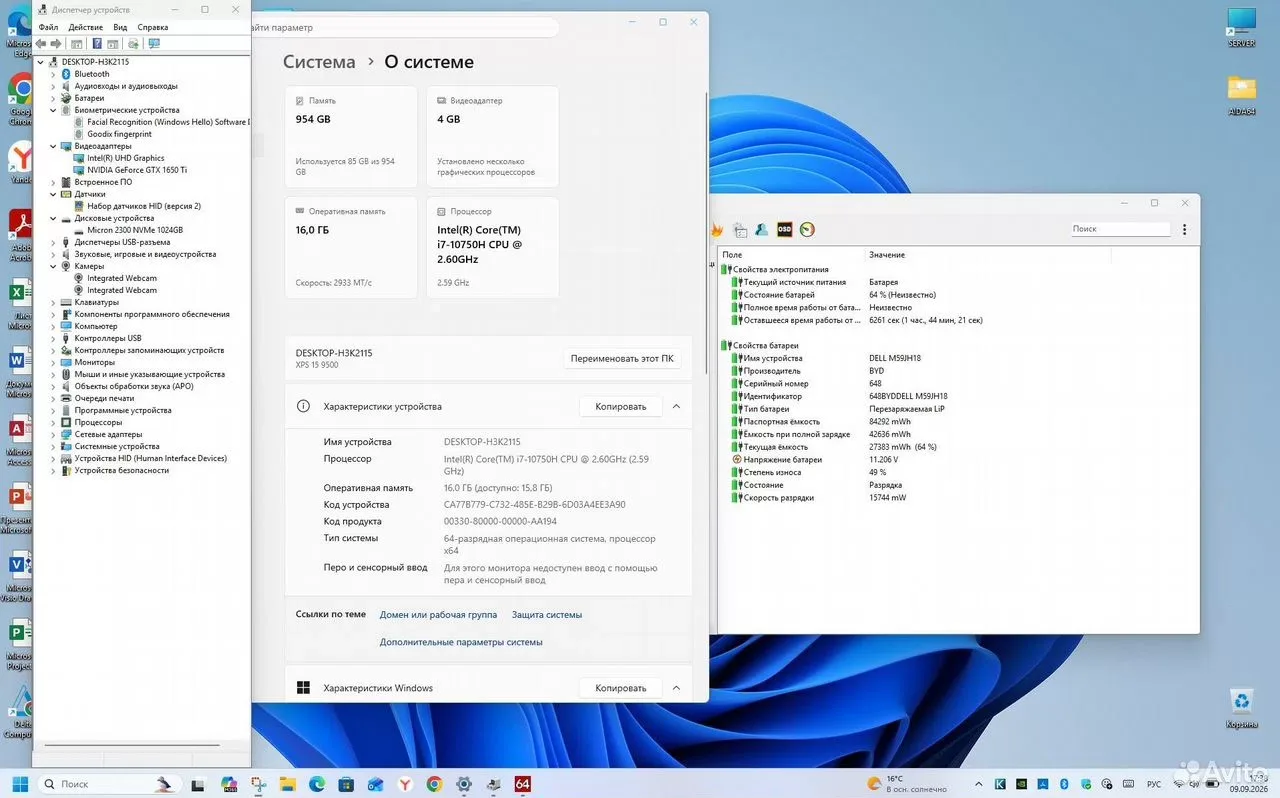Click the Видеоадаптер card in Settings
1280x798 pixels.
coord(493,136)
